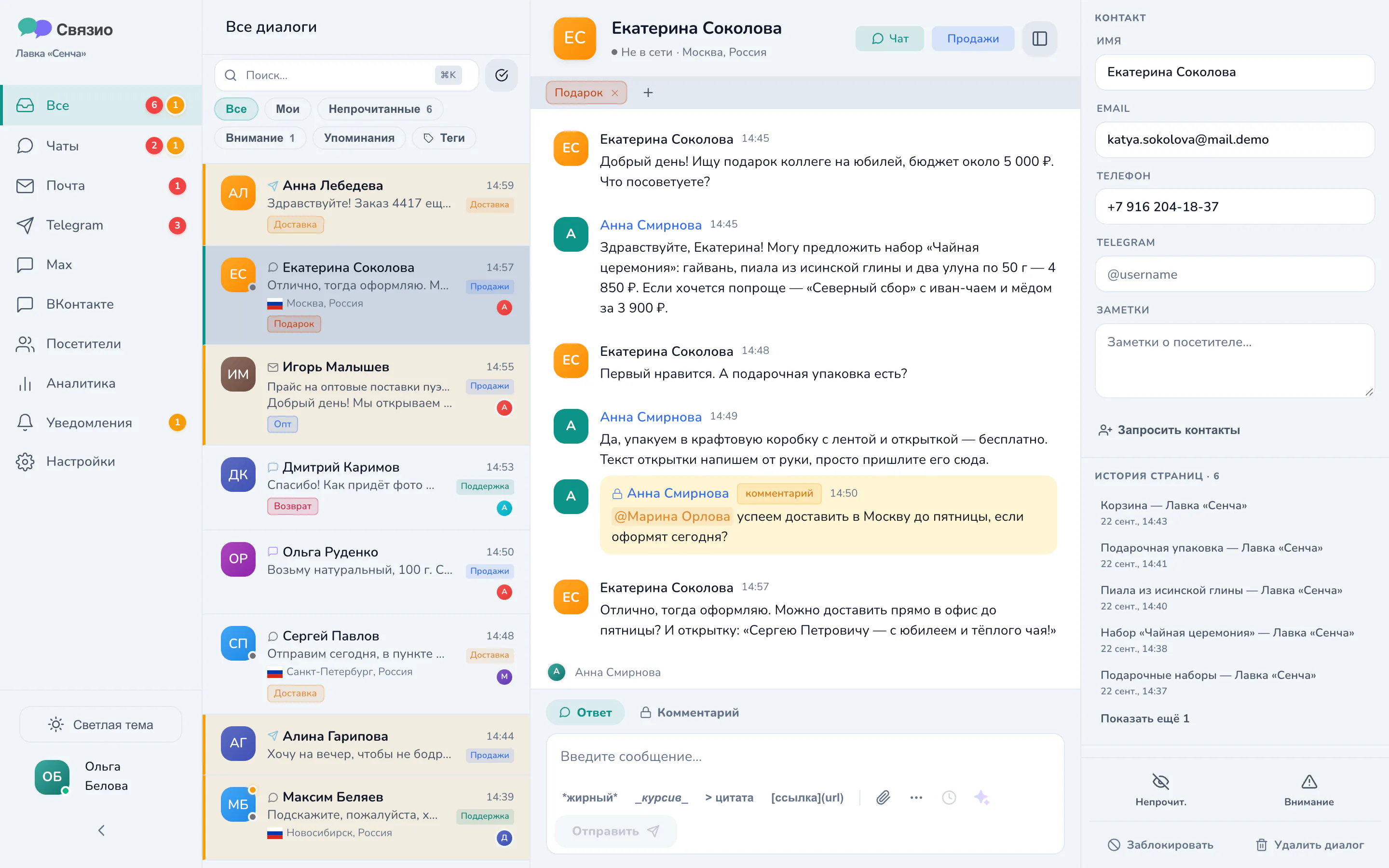
Task: Add a new tag with plus icon
Action: 648,93
